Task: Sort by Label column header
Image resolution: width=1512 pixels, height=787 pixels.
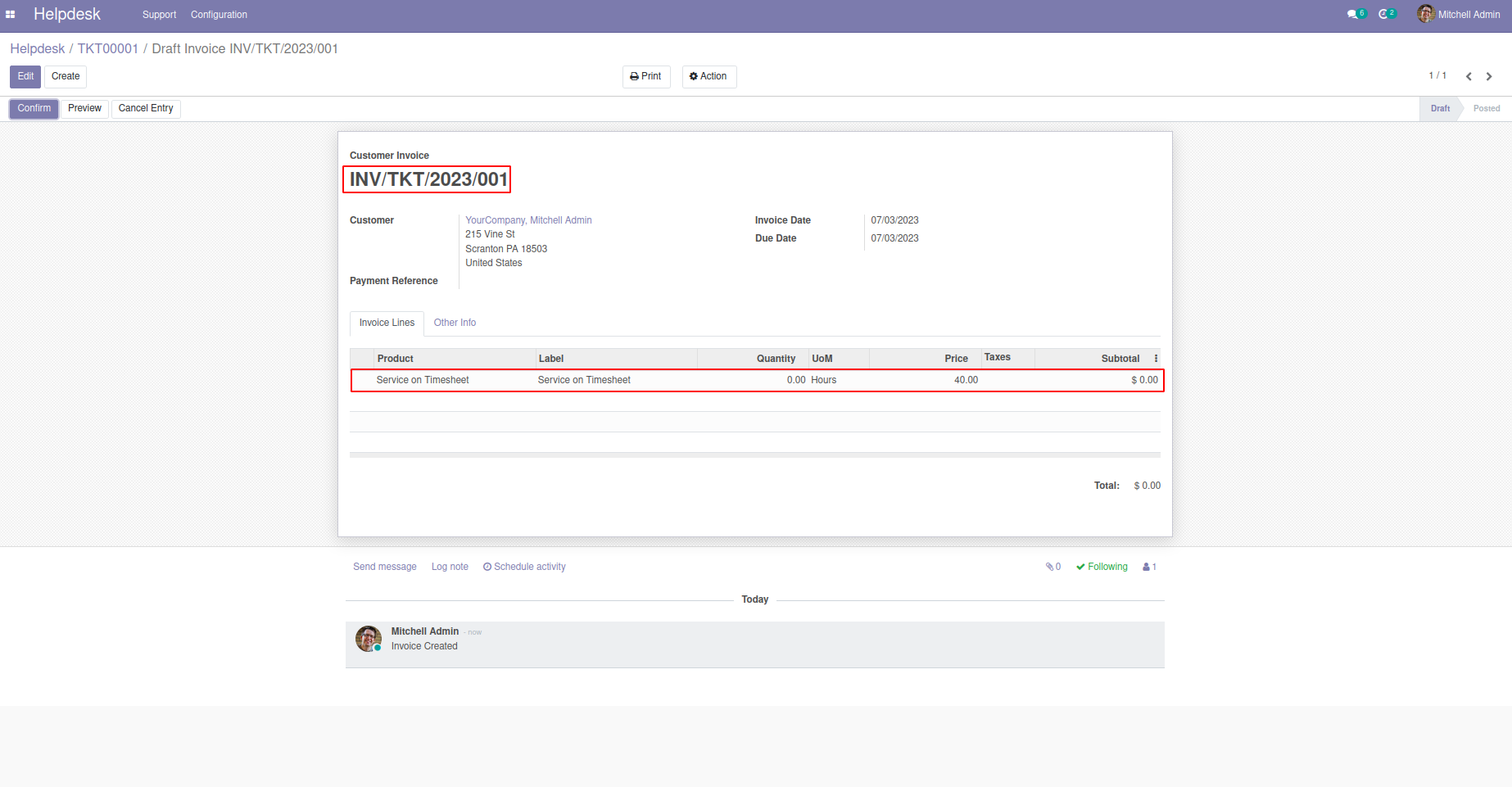Action: pyautogui.click(x=616, y=359)
